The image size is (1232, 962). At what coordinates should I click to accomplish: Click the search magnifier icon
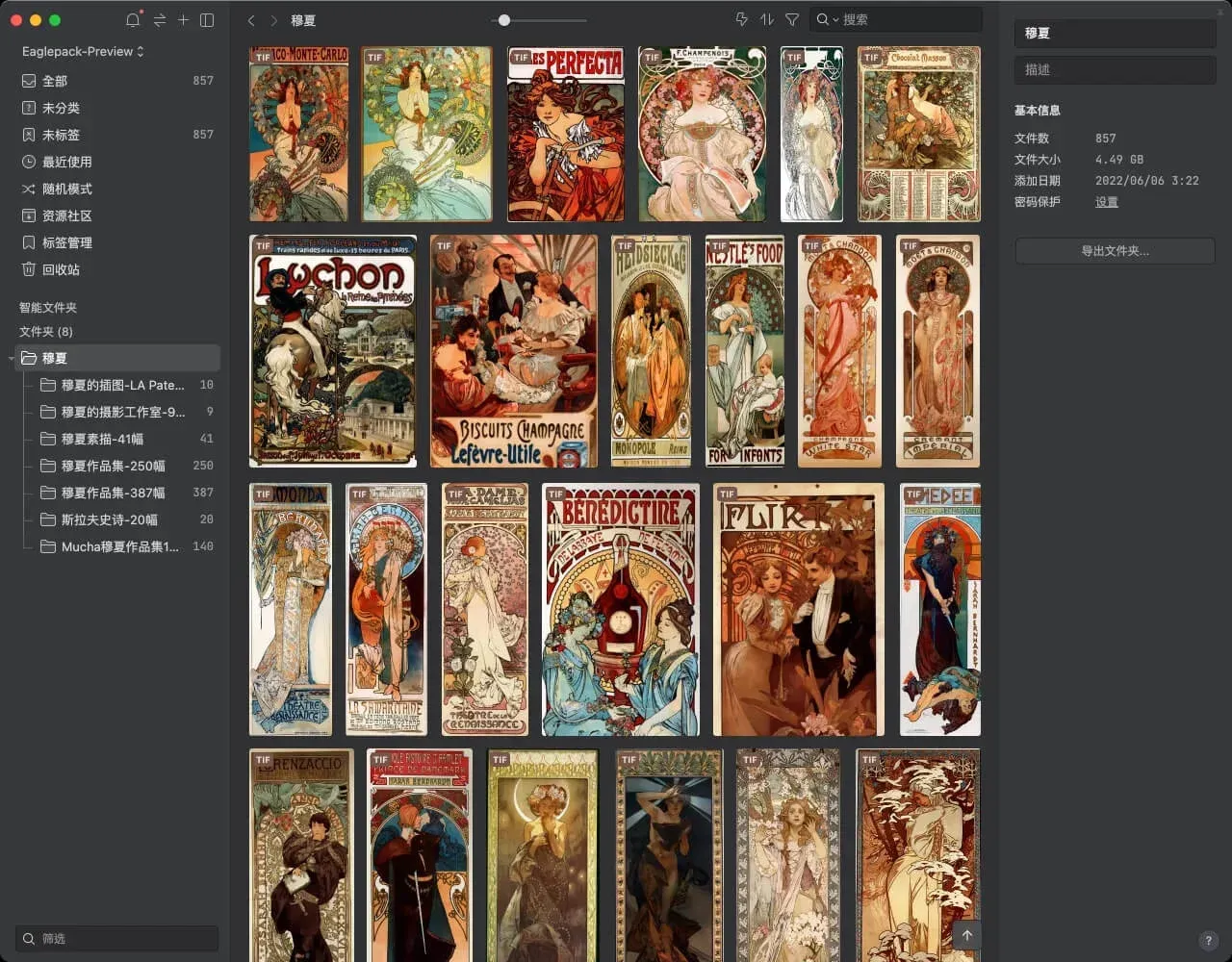point(823,19)
